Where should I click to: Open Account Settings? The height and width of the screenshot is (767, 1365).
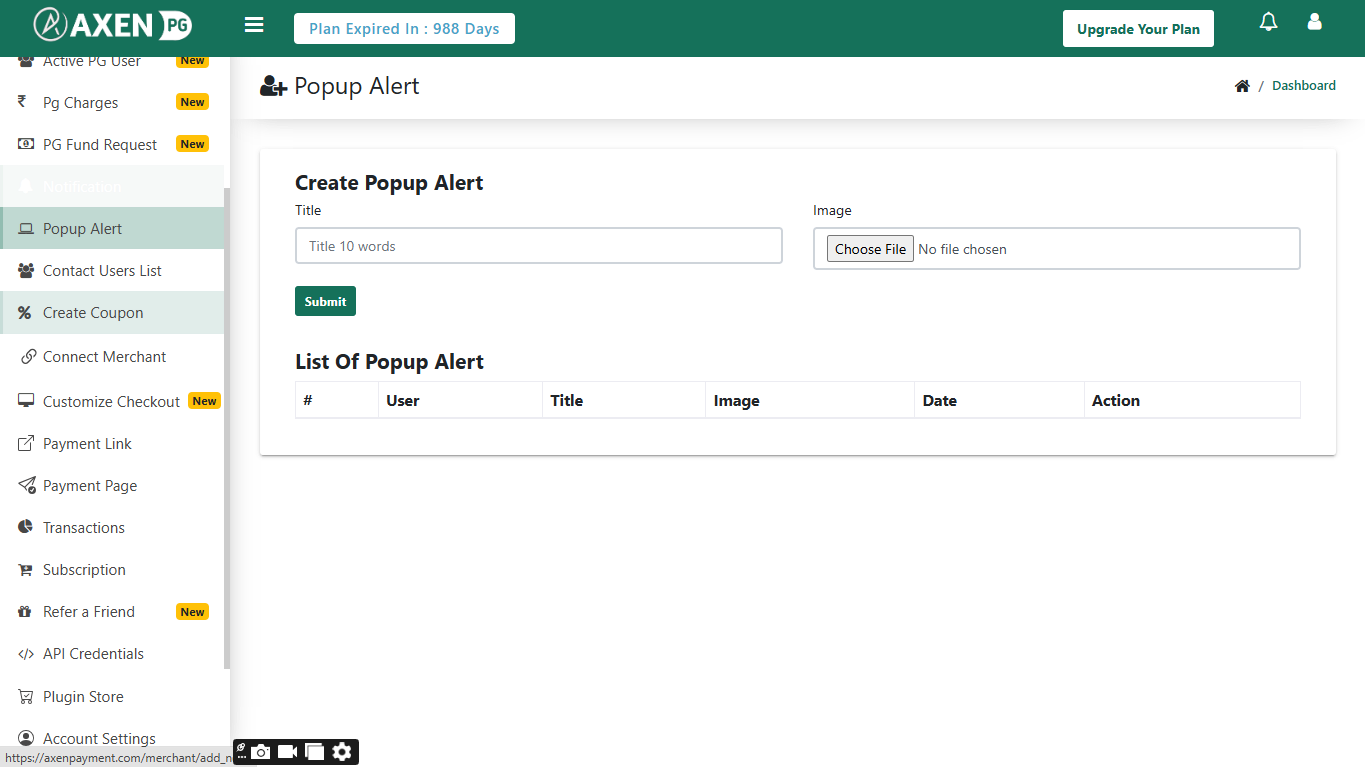coord(112,738)
